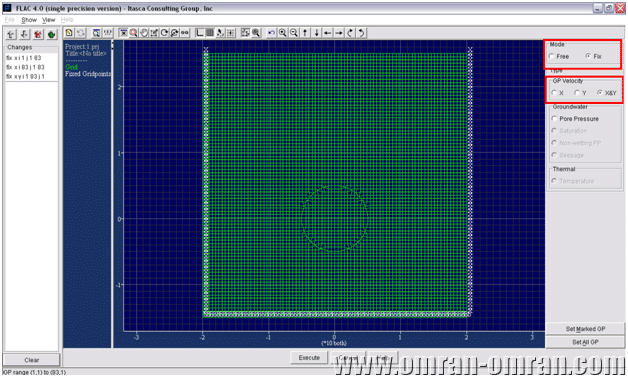Viewport: 628px width, 377px height.
Task: Click the Execute button
Action: coord(309,357)
